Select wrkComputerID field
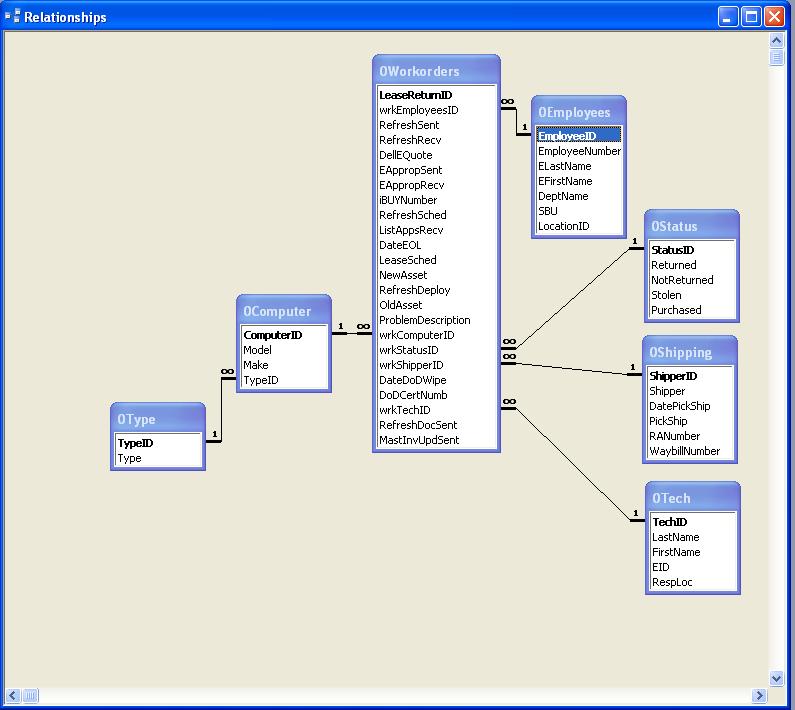The height and width of the screenshot is (710, 795). coord(436,335)
